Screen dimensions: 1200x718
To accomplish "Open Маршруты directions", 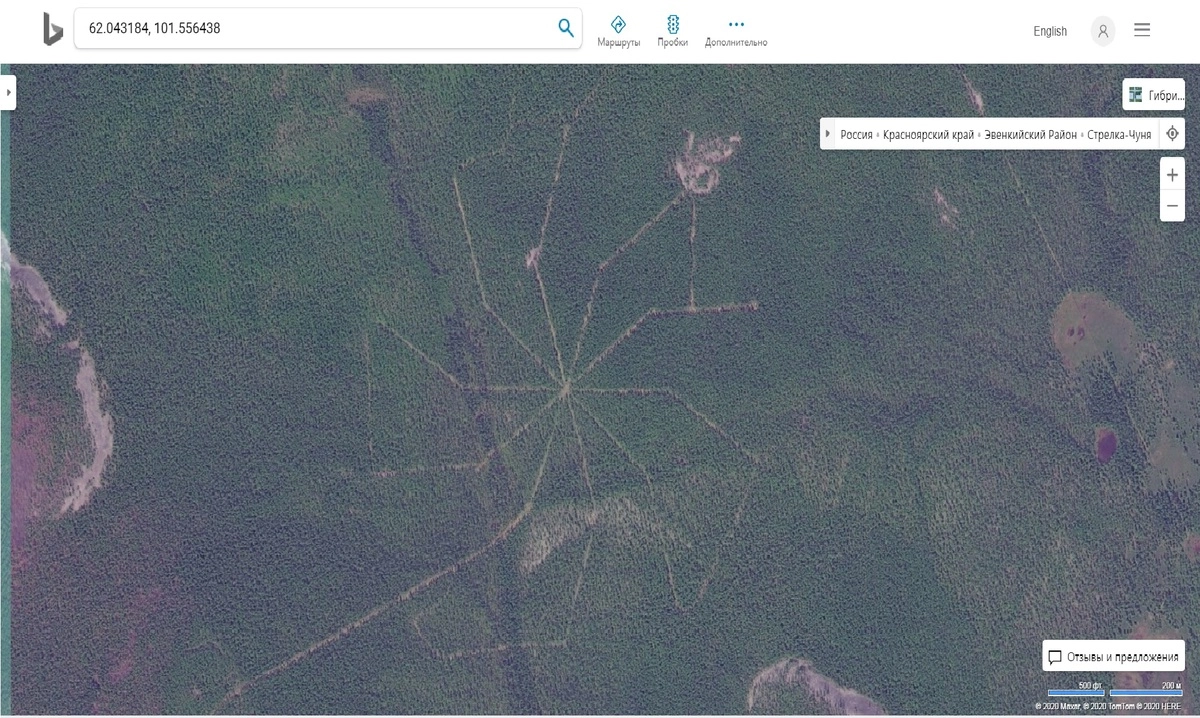I will (x=618, y=31).
